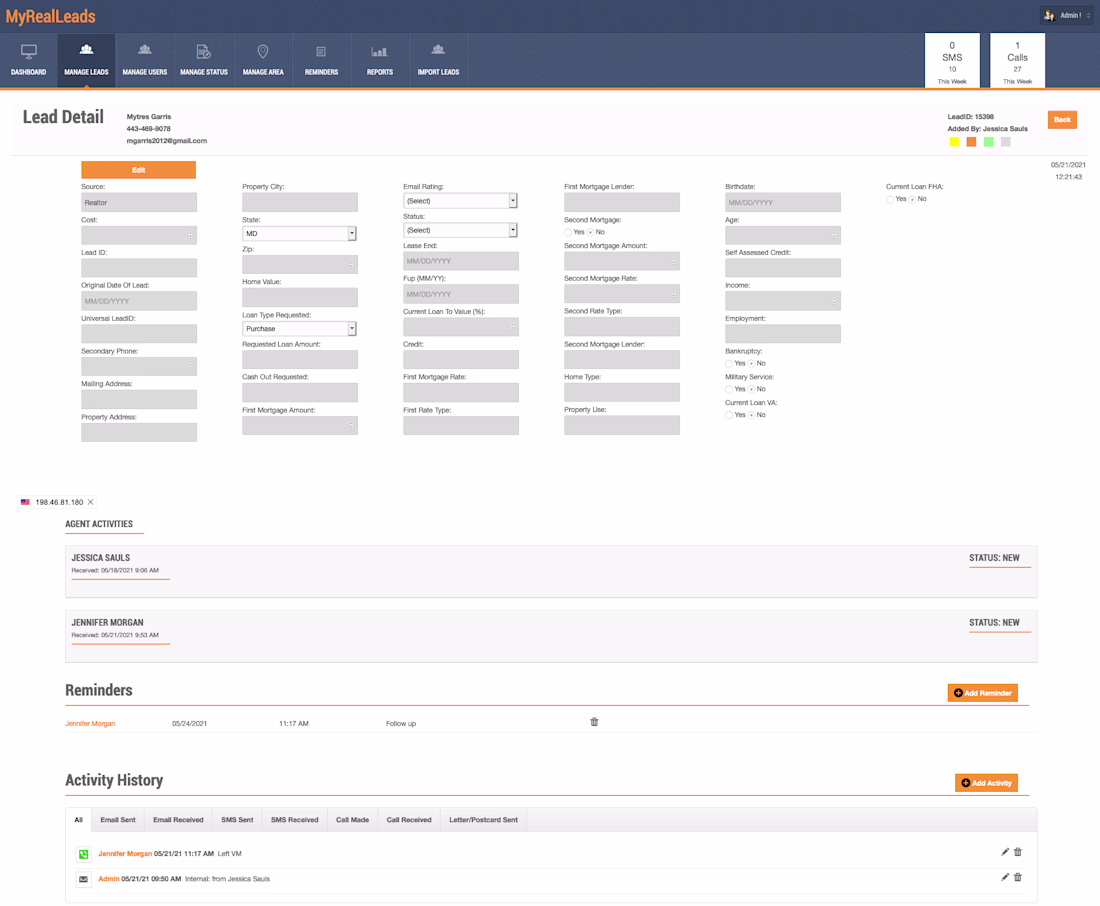Click the orange Edit button
Viewport: 1100px width, 906px height.
point(138,170)
